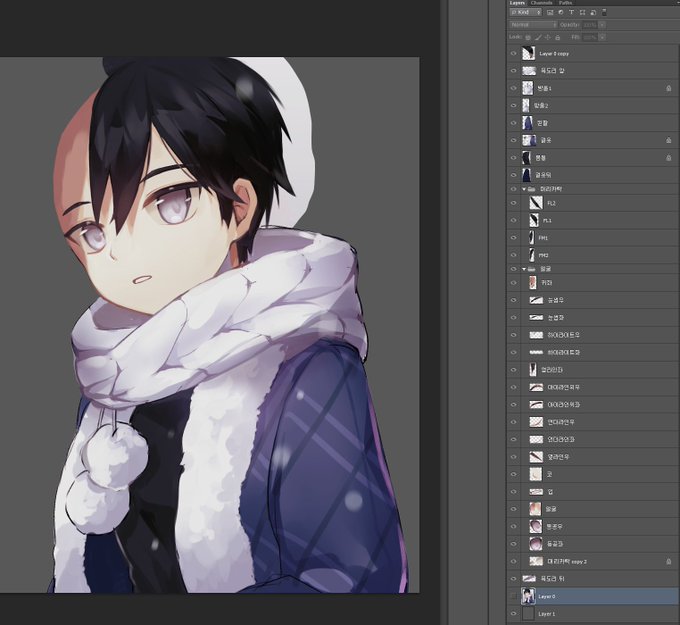
Task: Filter layers by adjustment layer icon
Action: click(561, 13)
